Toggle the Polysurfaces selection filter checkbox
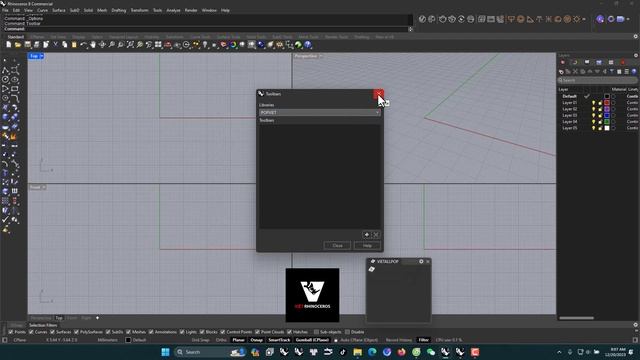640x360 pixels. [x=76, y=332]
